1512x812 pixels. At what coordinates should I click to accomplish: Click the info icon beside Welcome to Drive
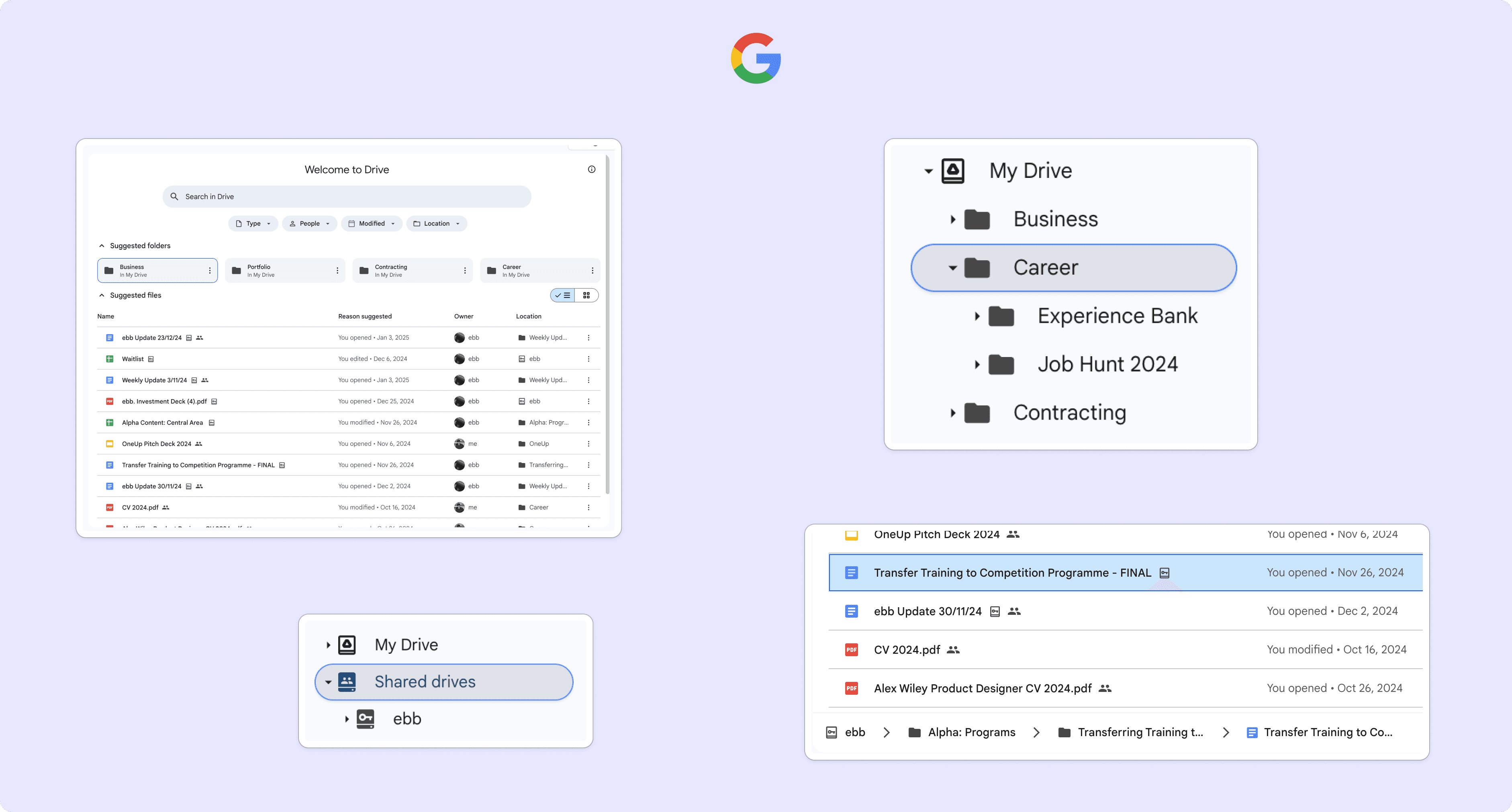point(592,169)
